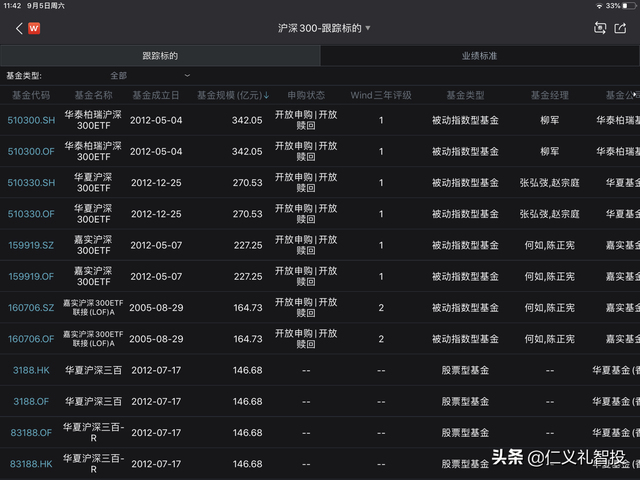640x480 pixels.
Task: Open fund code 83188.OF
Action: tap(31, 433)
